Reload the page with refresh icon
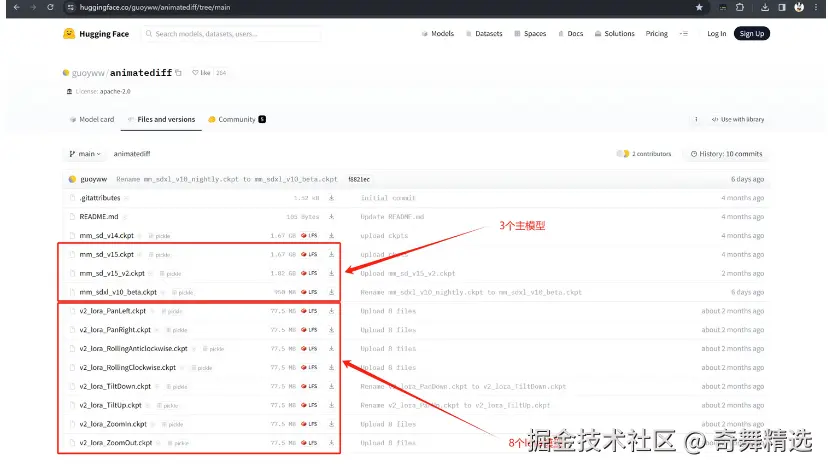Viewport: 828px width, 470px height. point(50,7)
